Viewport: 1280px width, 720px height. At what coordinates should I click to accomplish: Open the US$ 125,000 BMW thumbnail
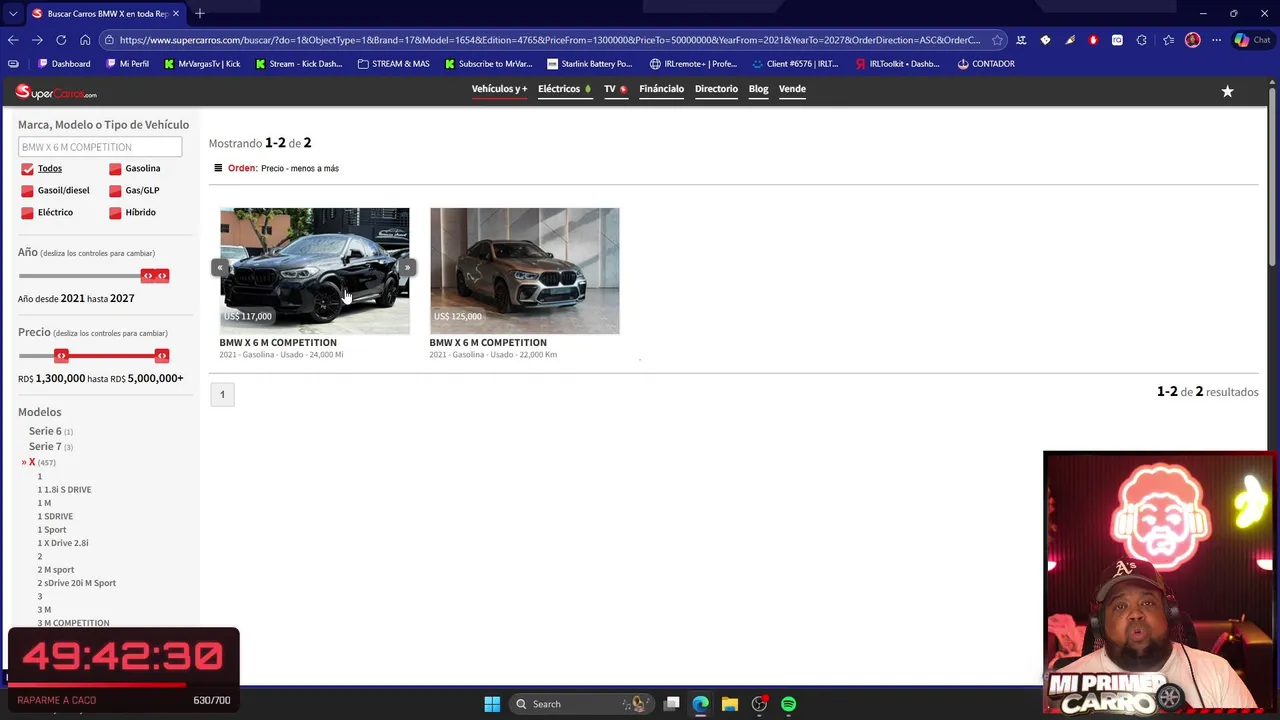[524, 271]
